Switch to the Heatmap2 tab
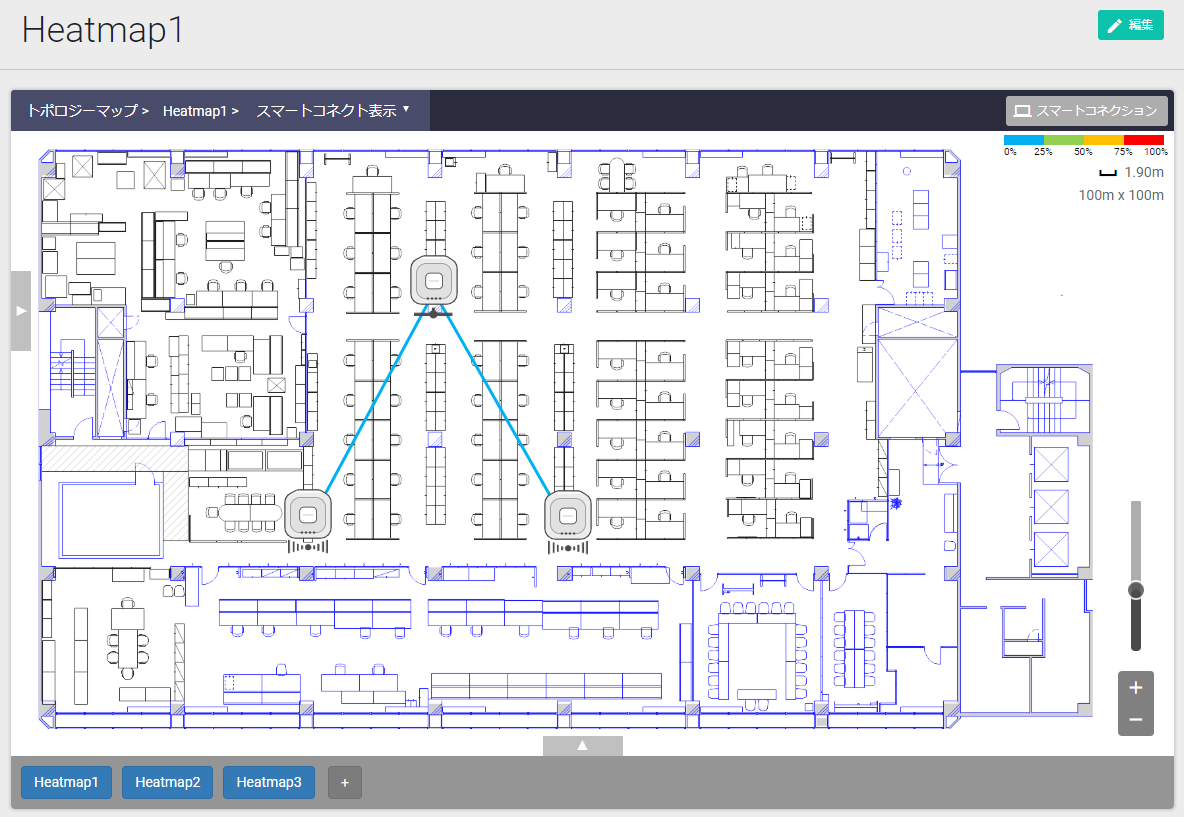 pos(168,782)
